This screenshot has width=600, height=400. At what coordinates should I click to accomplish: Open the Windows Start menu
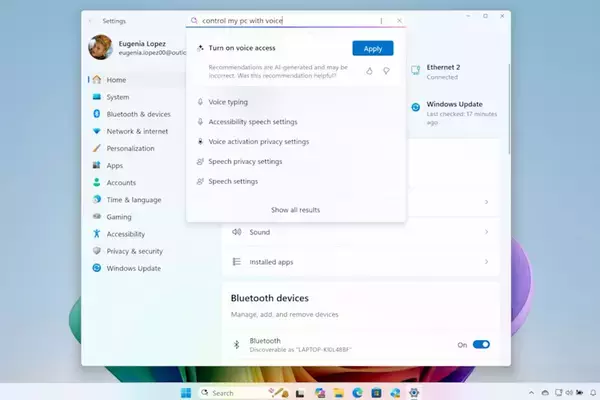tap(186, 393)
